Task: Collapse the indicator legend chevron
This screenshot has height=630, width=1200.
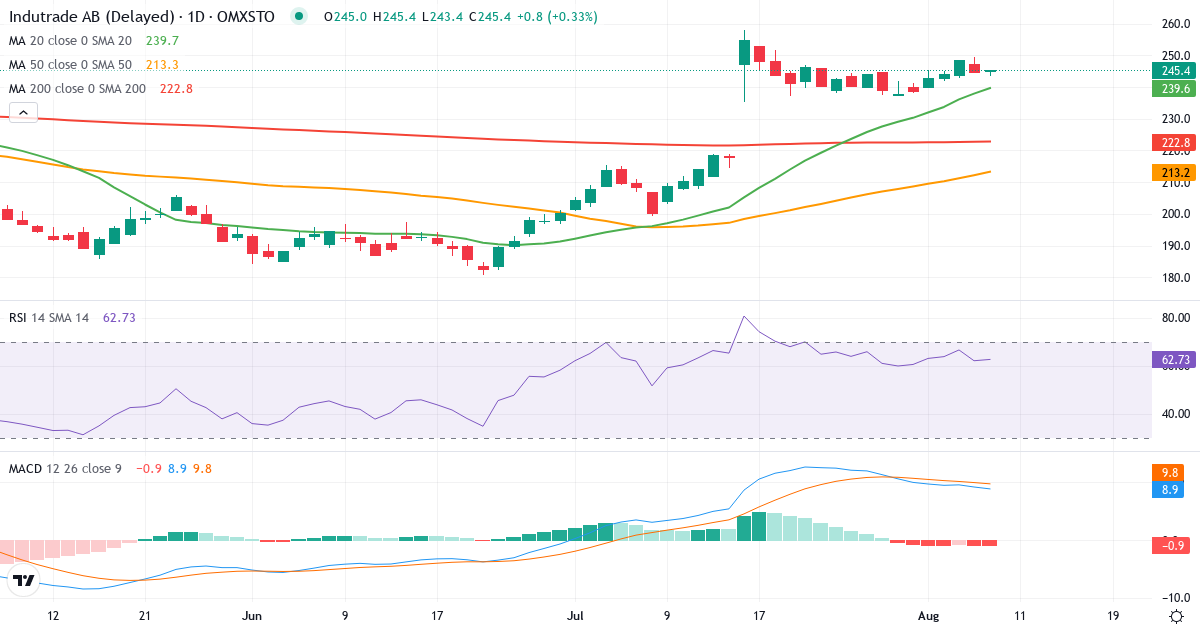Action: (23, 112)
